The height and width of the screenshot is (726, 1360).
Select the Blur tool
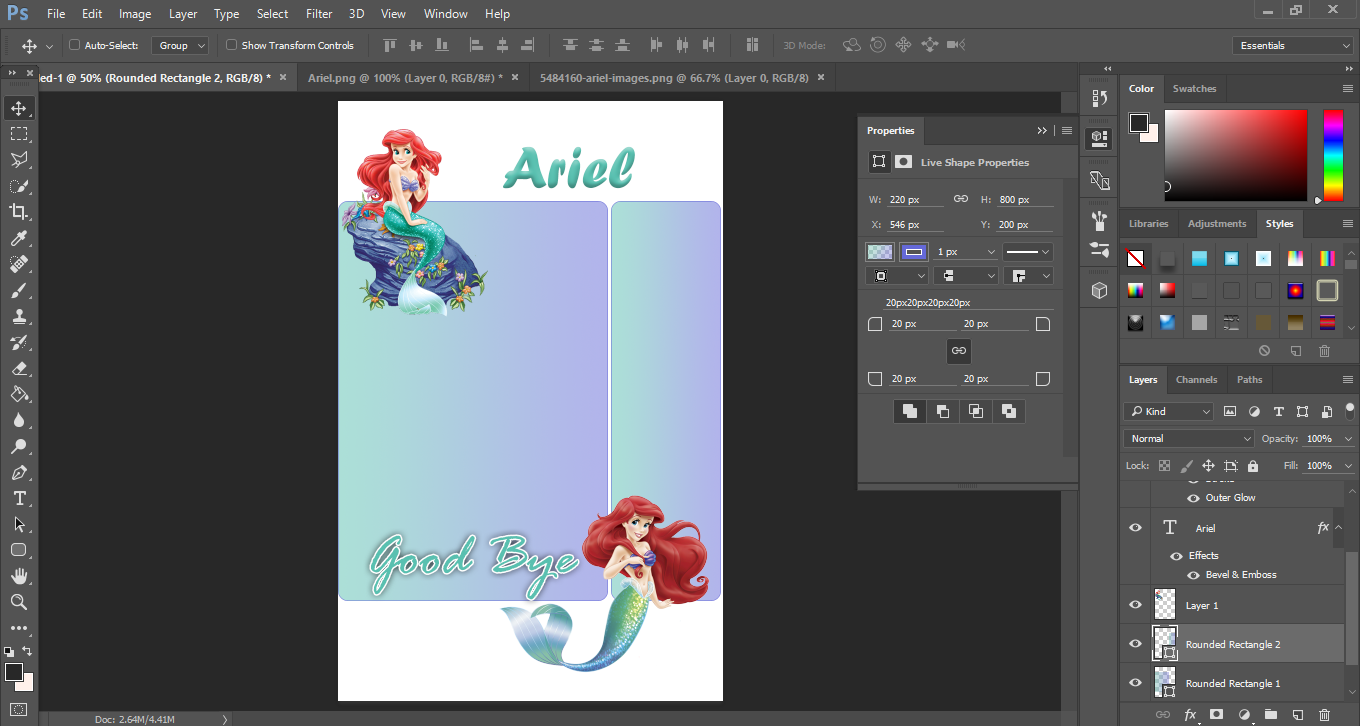click(19, 420)
